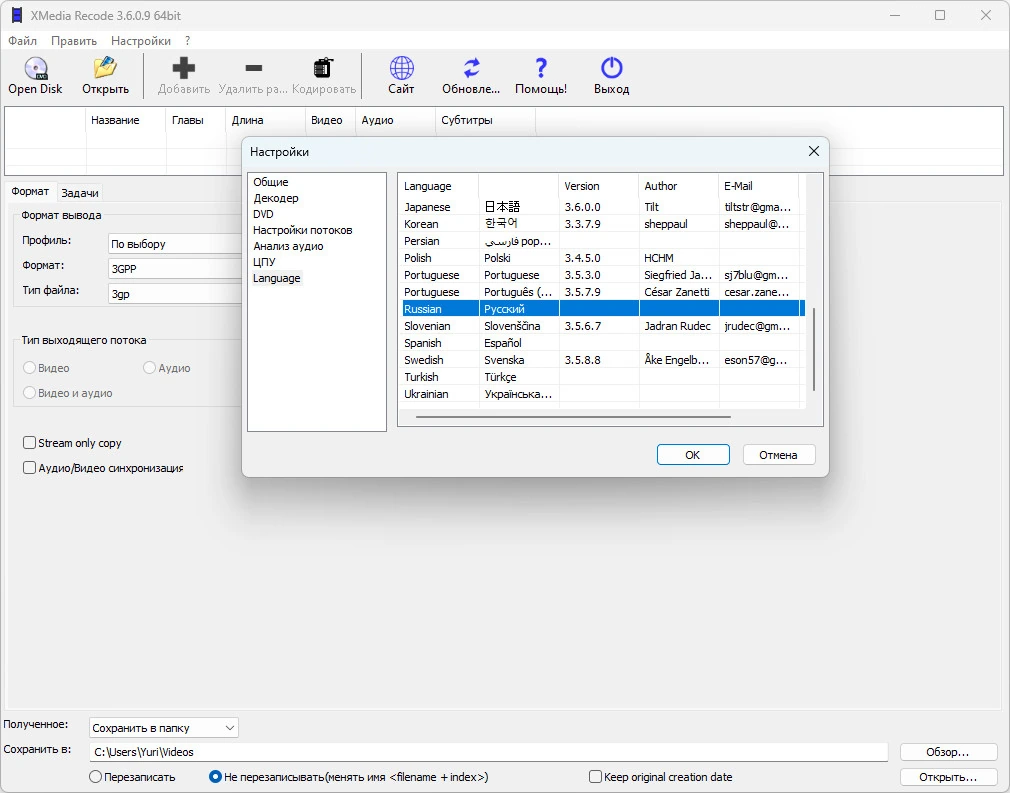Select the Persian language row
Screen dimensions: 1010x793
(604, 241)
